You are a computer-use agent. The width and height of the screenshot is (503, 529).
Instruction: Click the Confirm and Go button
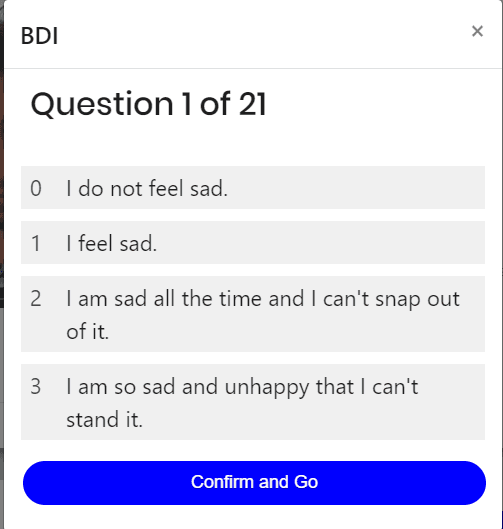click(x=254, y=483)
